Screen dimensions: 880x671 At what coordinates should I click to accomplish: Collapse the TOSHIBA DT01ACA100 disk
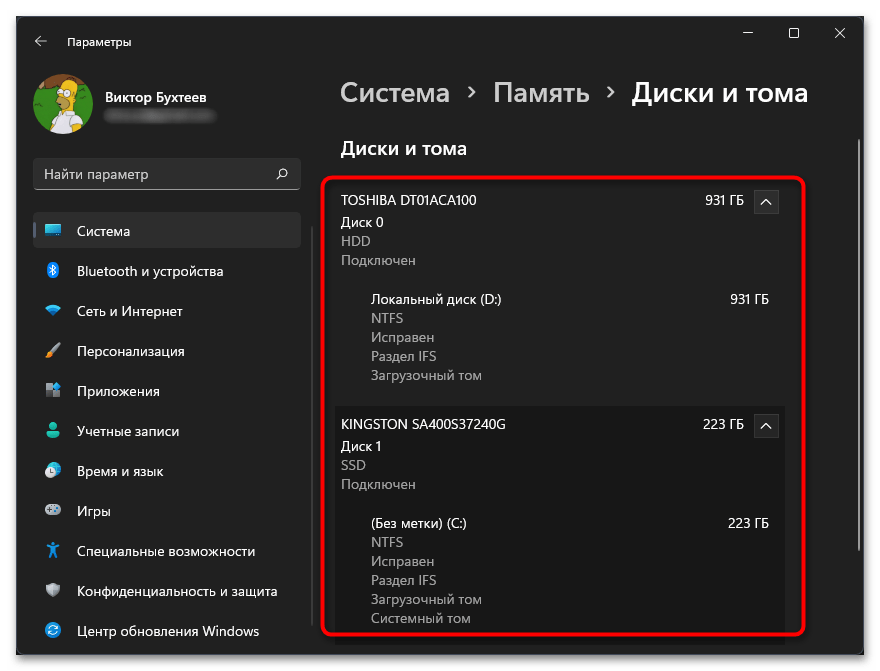(x=765, y=201)
